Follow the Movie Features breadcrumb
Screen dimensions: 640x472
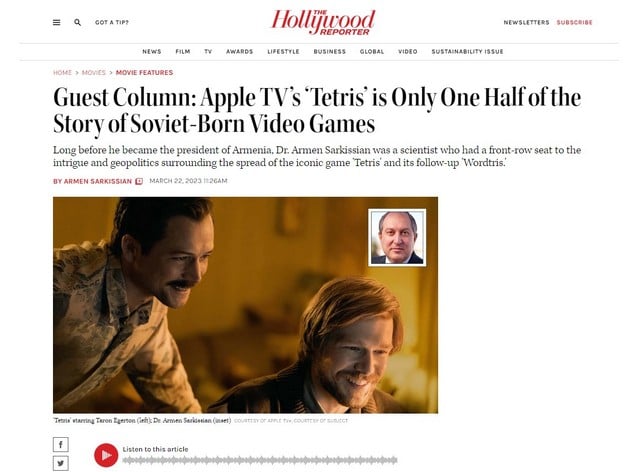(144, 73)
